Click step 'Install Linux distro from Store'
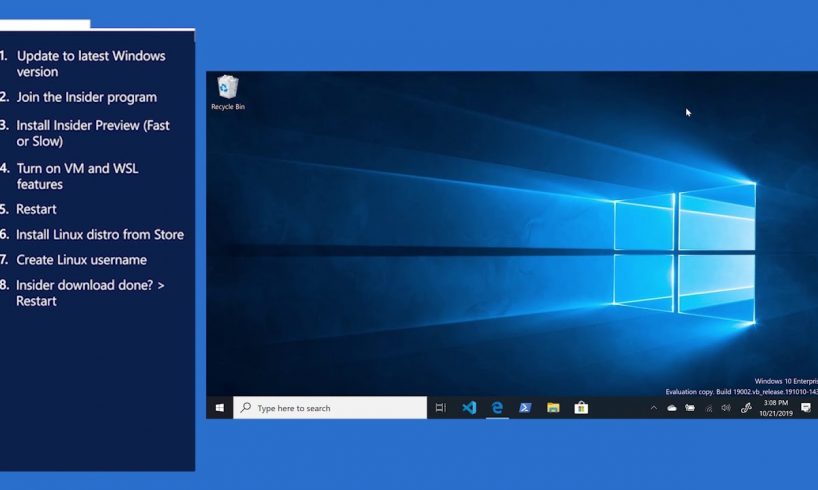Image resolution: width=818 pixels, height=490 pixels. [100, 235]
